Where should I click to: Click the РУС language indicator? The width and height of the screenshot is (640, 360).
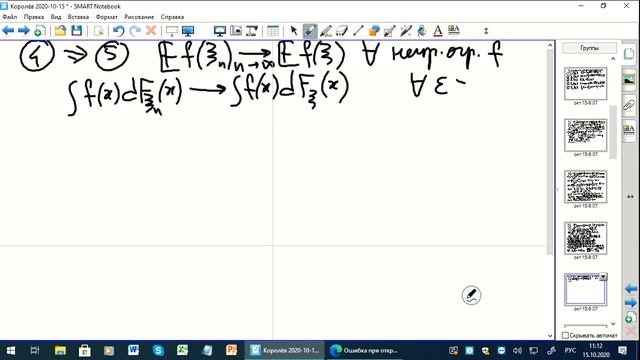(570, 350)
